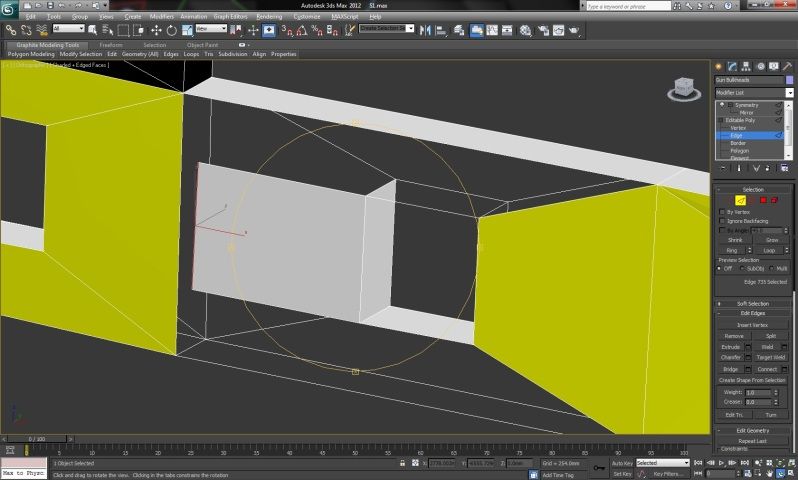Click the object color swatch beside name
The height and width of the screenshot is (480, 798).
[789, 80]
